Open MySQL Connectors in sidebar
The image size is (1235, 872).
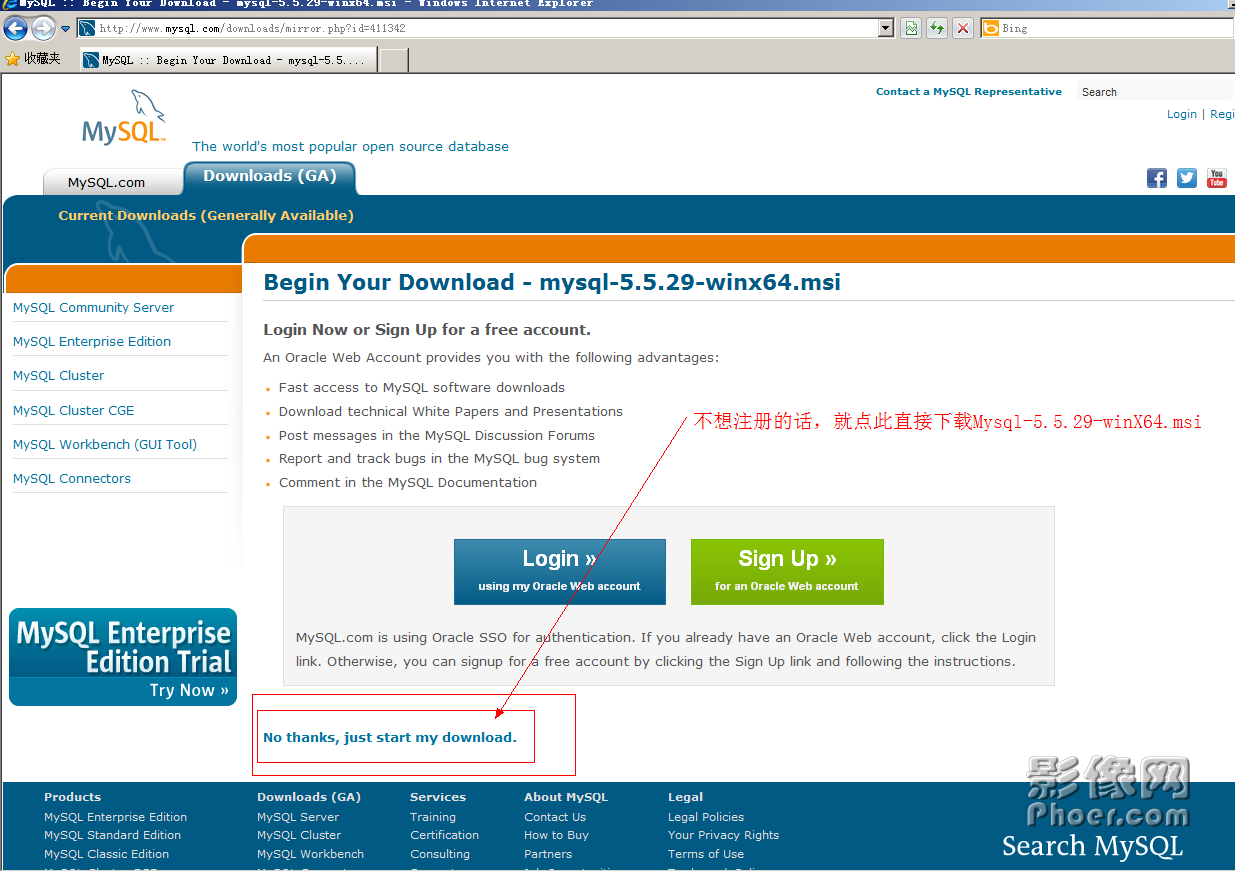click(72, 478)
